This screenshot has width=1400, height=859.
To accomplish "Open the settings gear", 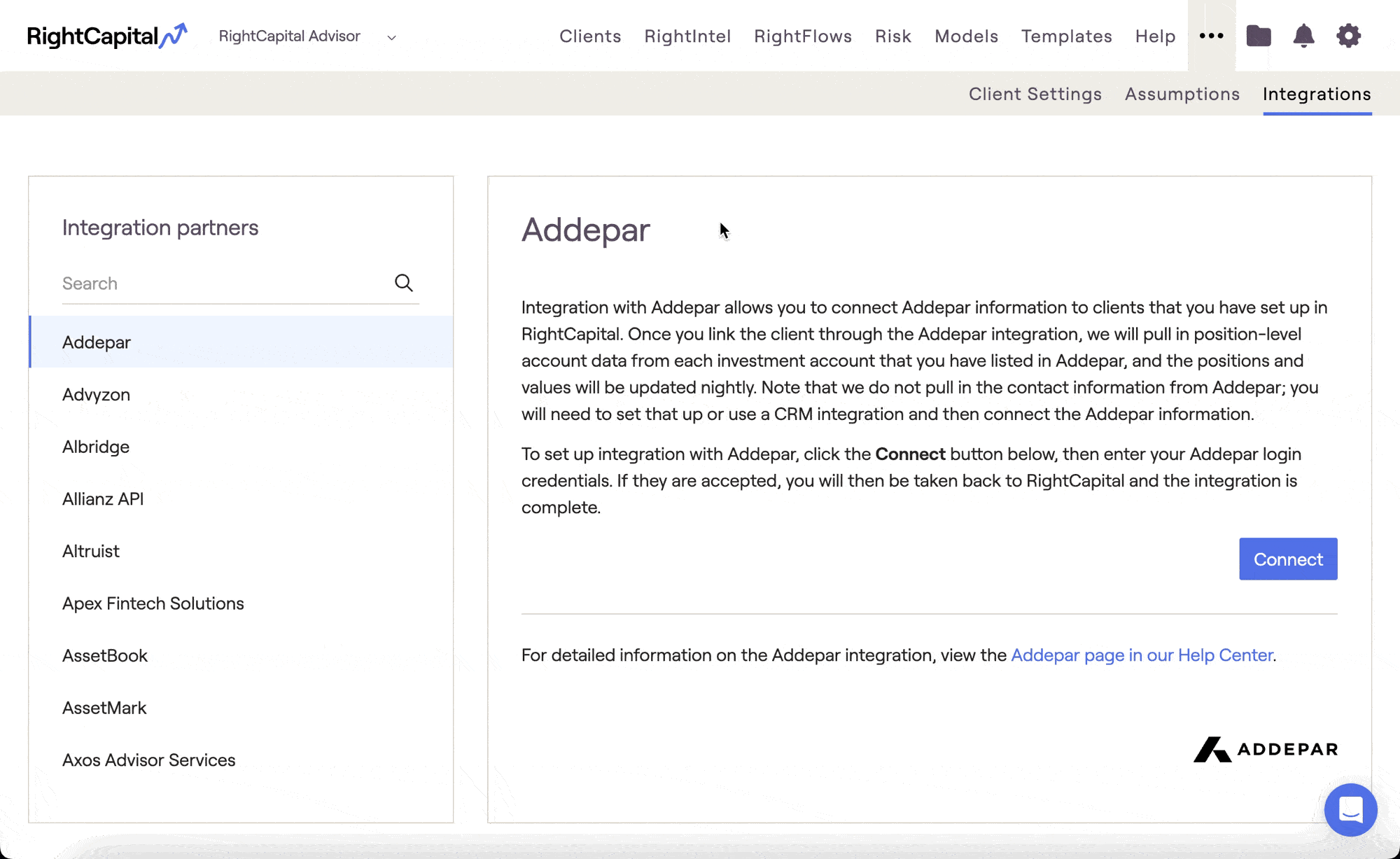I will pyautogui.click(x=1348, y=36).
